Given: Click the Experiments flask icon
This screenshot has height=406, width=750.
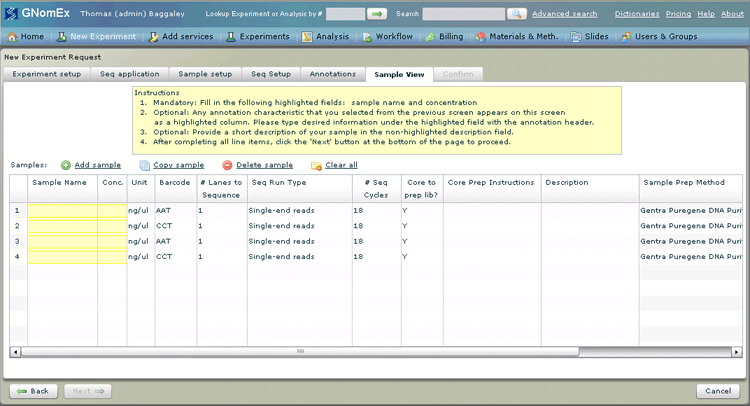Looking at the screenshot, I should tap(231, 37).
